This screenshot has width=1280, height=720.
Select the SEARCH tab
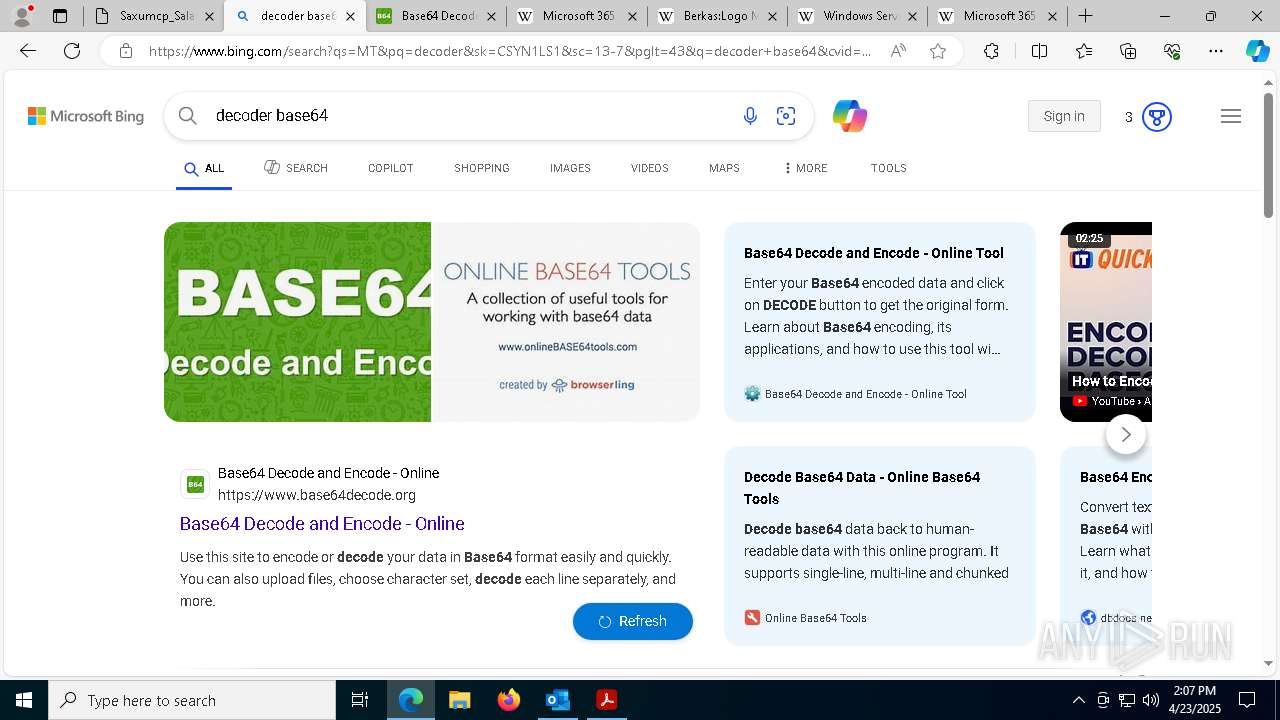(x=296, y=168)
